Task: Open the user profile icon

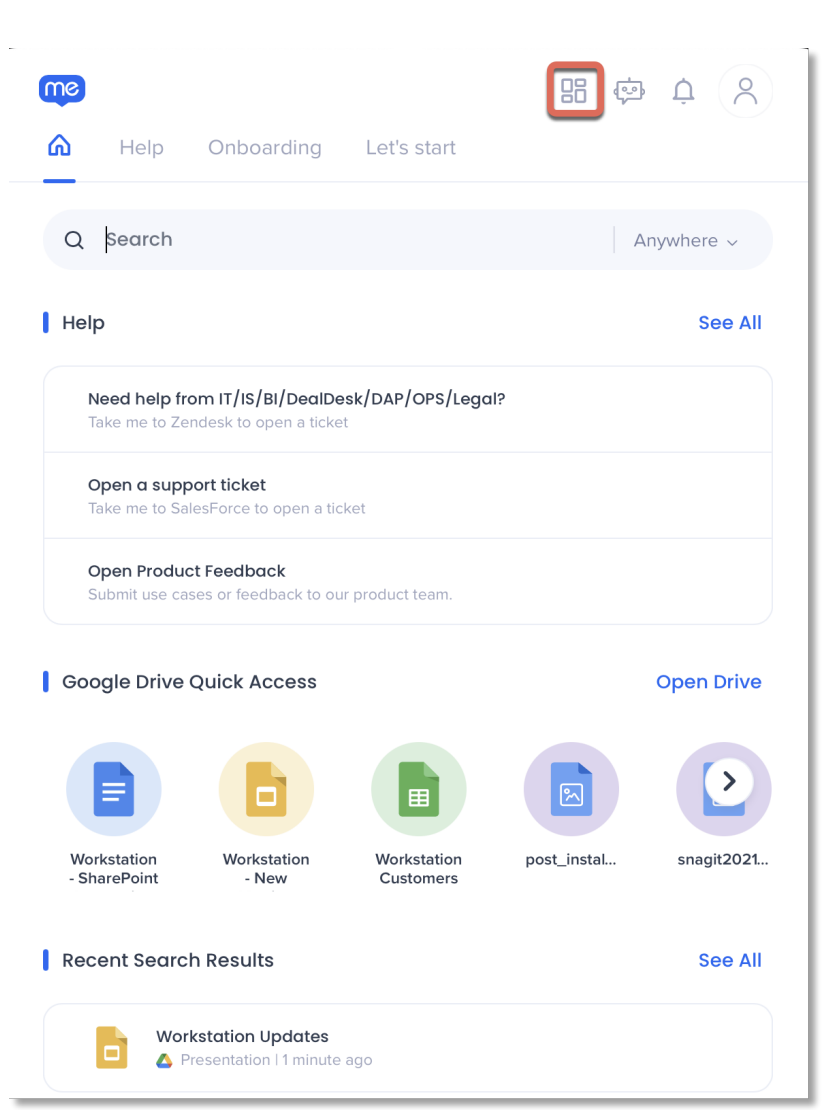Action: (x=745, y=91)
